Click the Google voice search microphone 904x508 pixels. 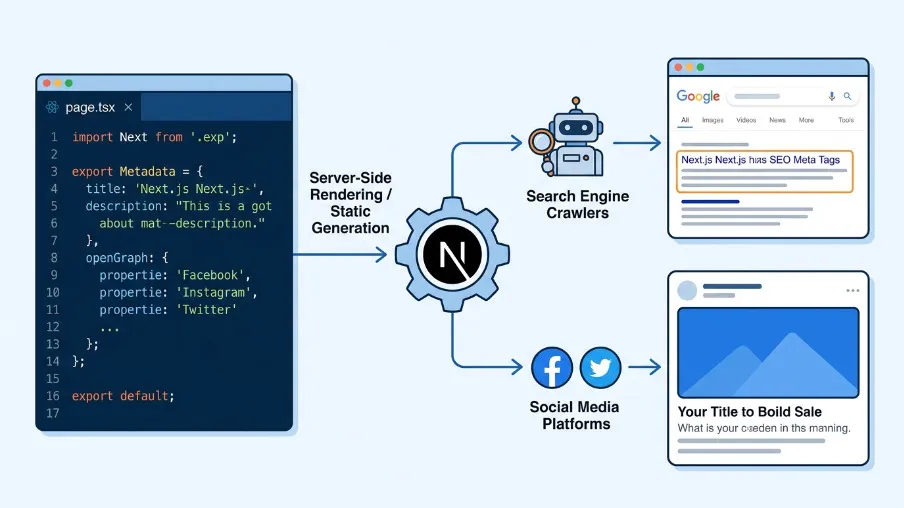831,96
